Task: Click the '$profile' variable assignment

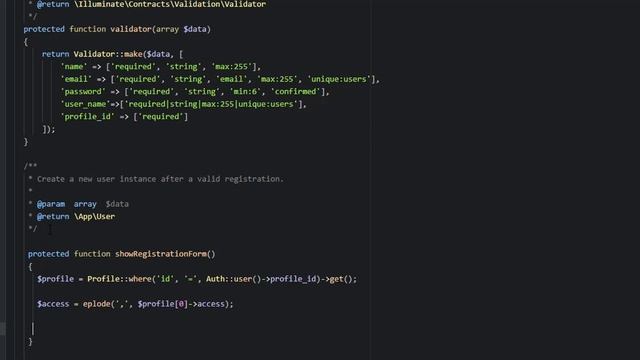Action: click(56, 279)
